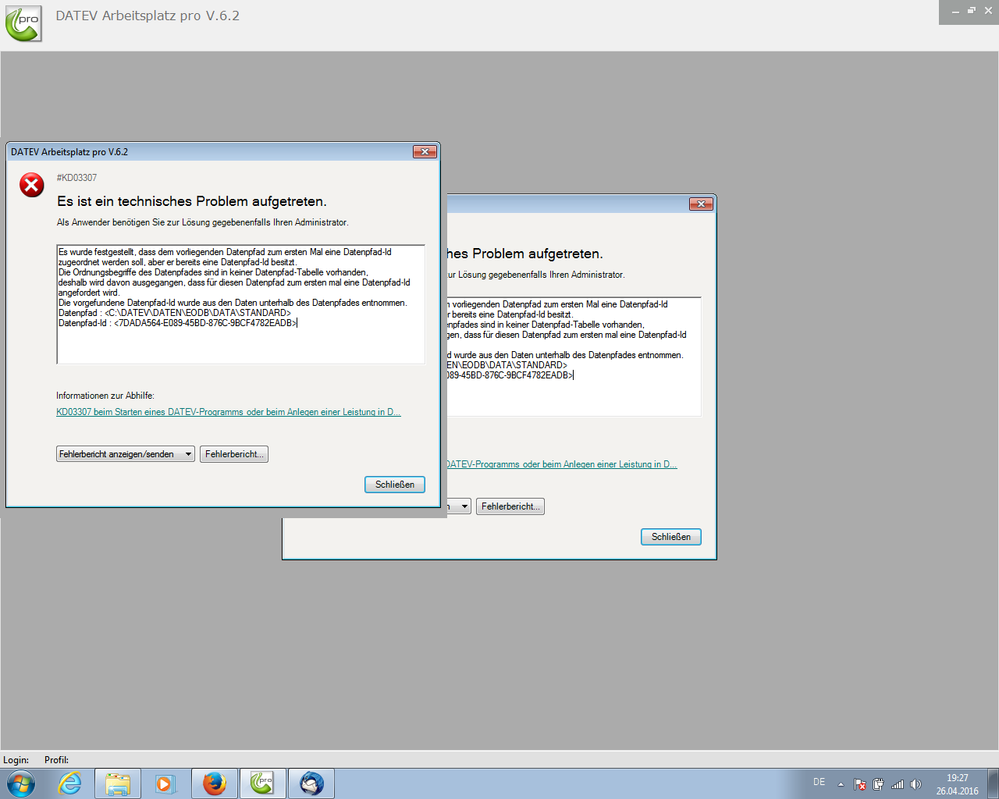Click the power plug tray icon
This screenshot has height=799, width=999.
(x=878, y=784)
